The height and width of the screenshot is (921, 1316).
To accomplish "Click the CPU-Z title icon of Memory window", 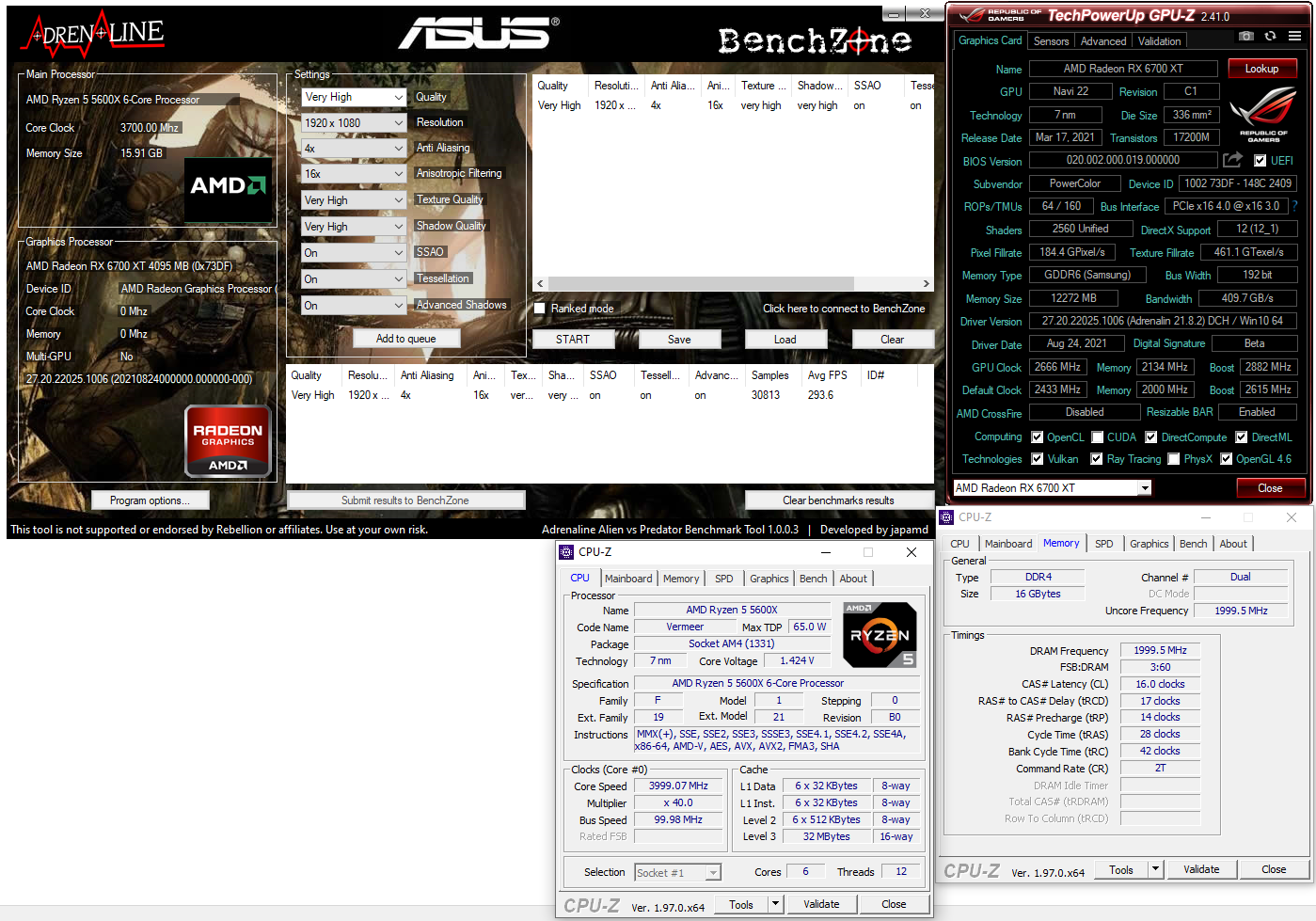I will (x=946, y=517).
